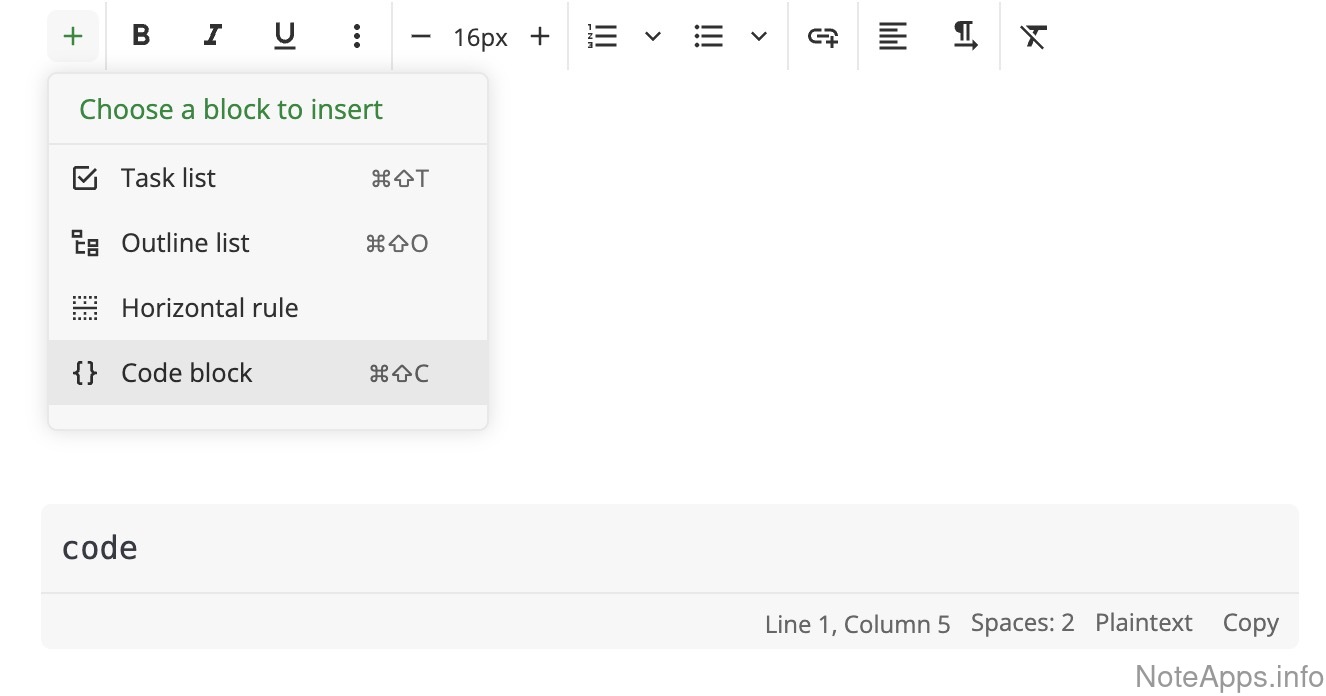The image size is (1326, 696).
Task: Expand bulleted list style dropdown arrow
Action: tap(759, 37)
